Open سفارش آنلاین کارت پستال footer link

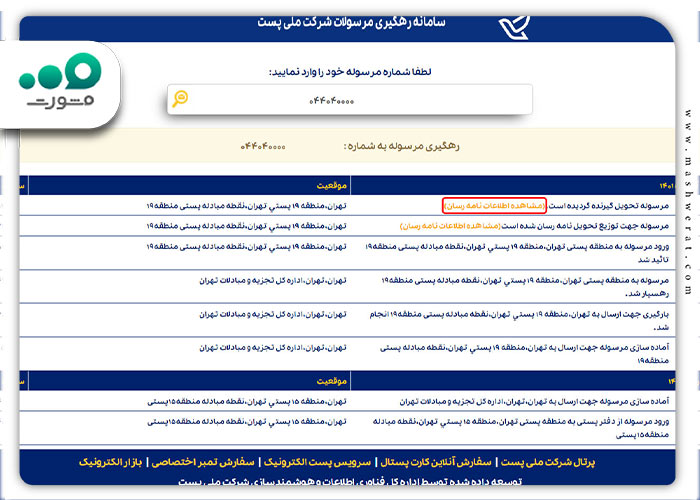(435, 462)
